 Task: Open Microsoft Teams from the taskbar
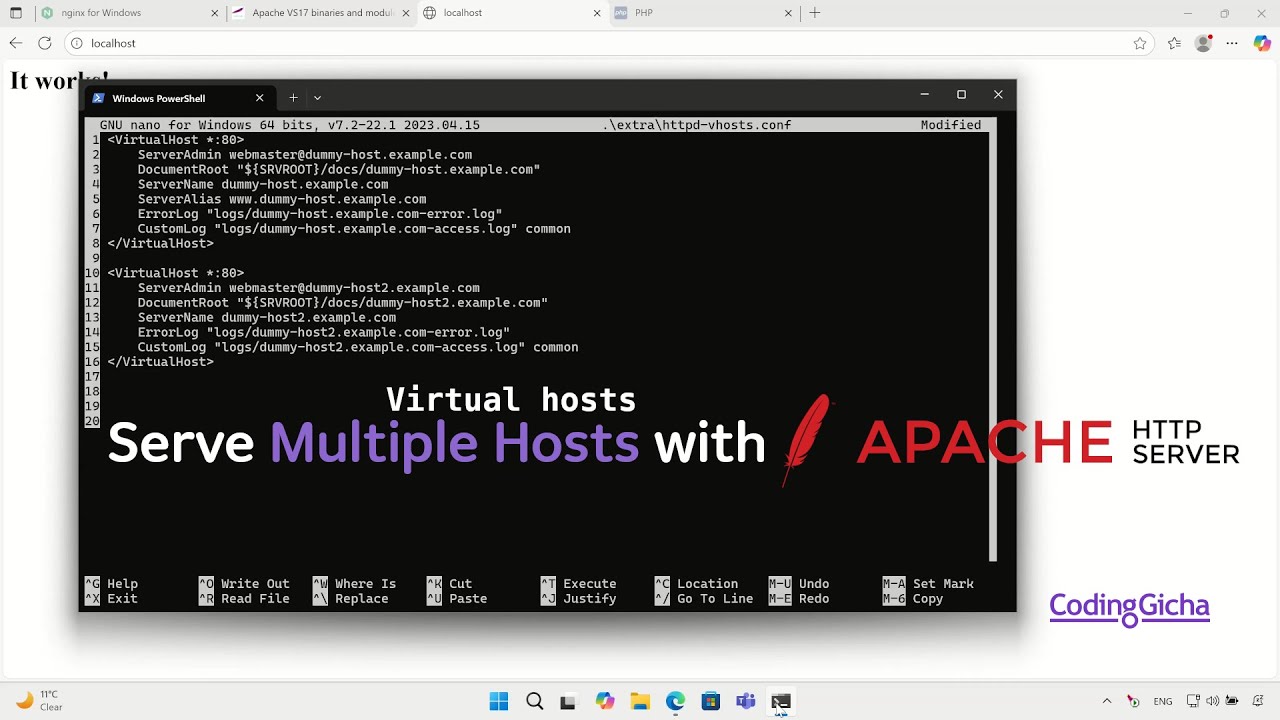(745, 701)
